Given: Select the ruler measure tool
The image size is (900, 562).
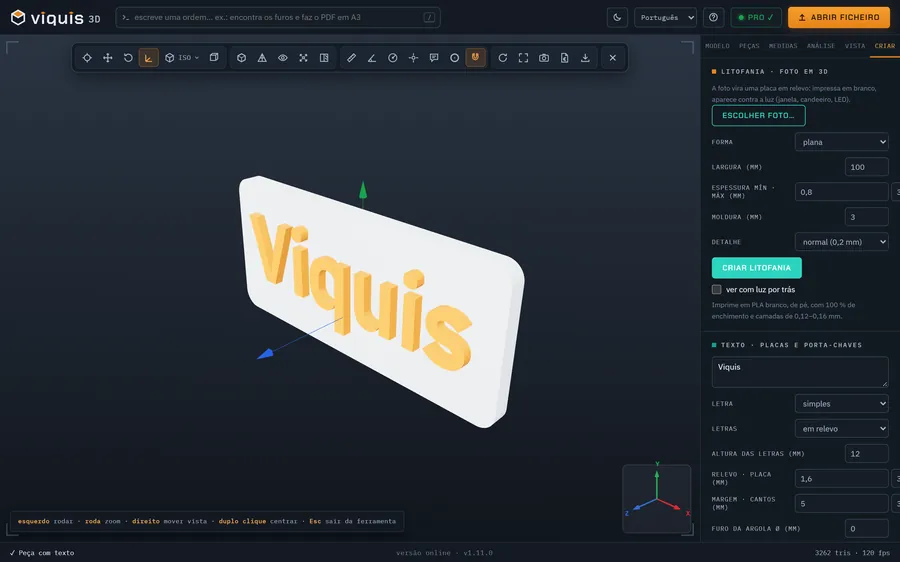Looking at the screenshot, I should 351,58.
